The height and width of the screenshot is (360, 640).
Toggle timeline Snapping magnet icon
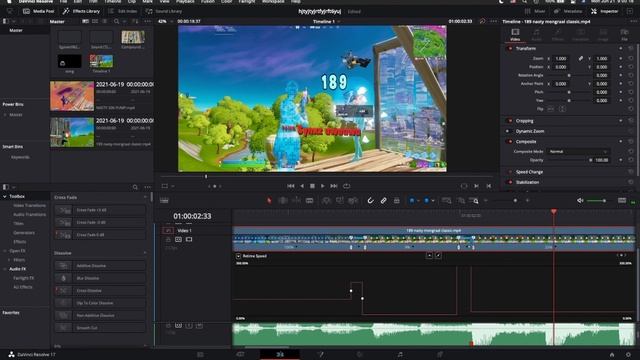(x=370, y=200)
